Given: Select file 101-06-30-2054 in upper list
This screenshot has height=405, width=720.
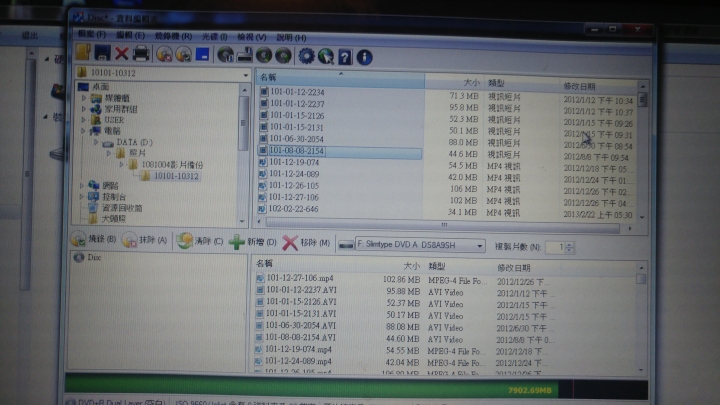Looking at the screenshot, I should [297, 139].
